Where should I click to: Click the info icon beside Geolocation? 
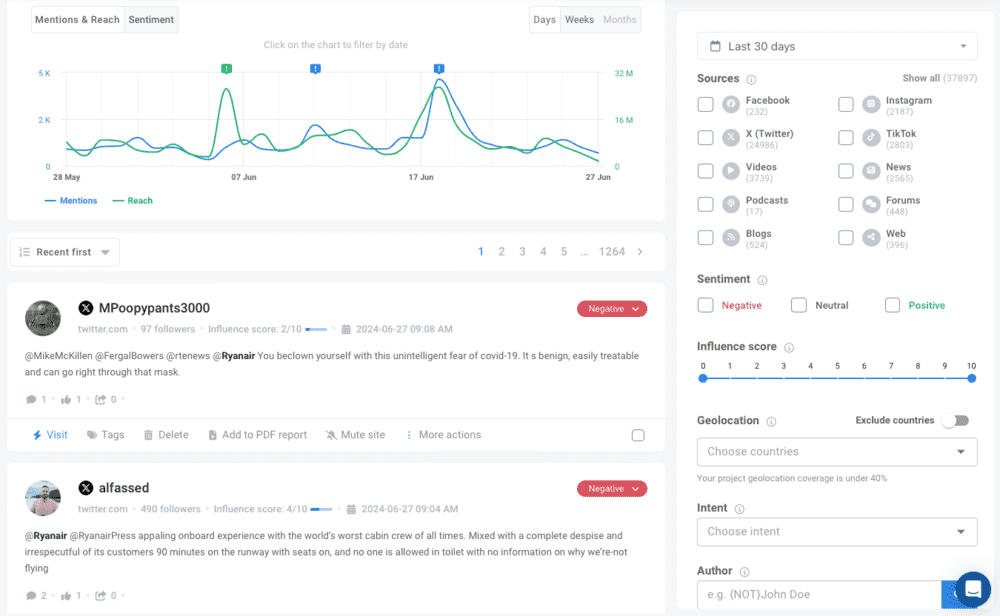coord(771,422)
